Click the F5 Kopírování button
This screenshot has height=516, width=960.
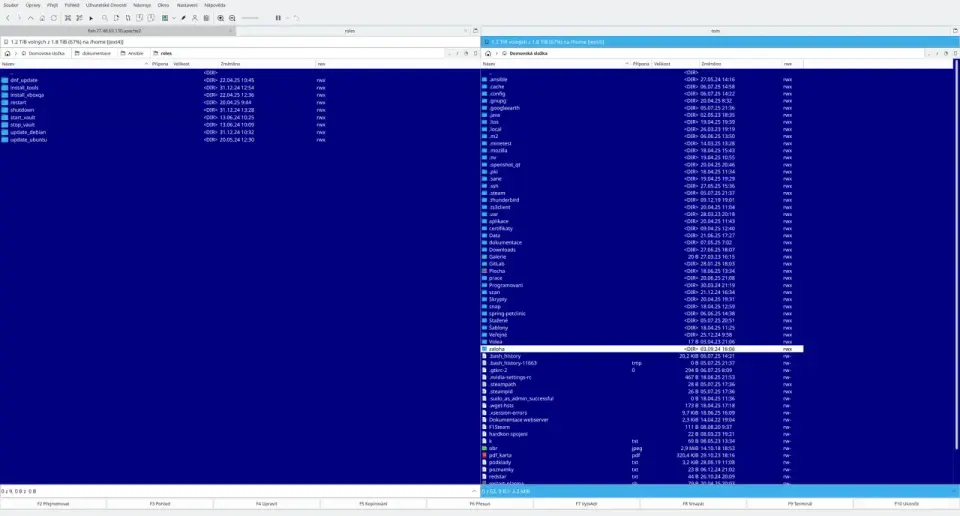pos(373,504)
